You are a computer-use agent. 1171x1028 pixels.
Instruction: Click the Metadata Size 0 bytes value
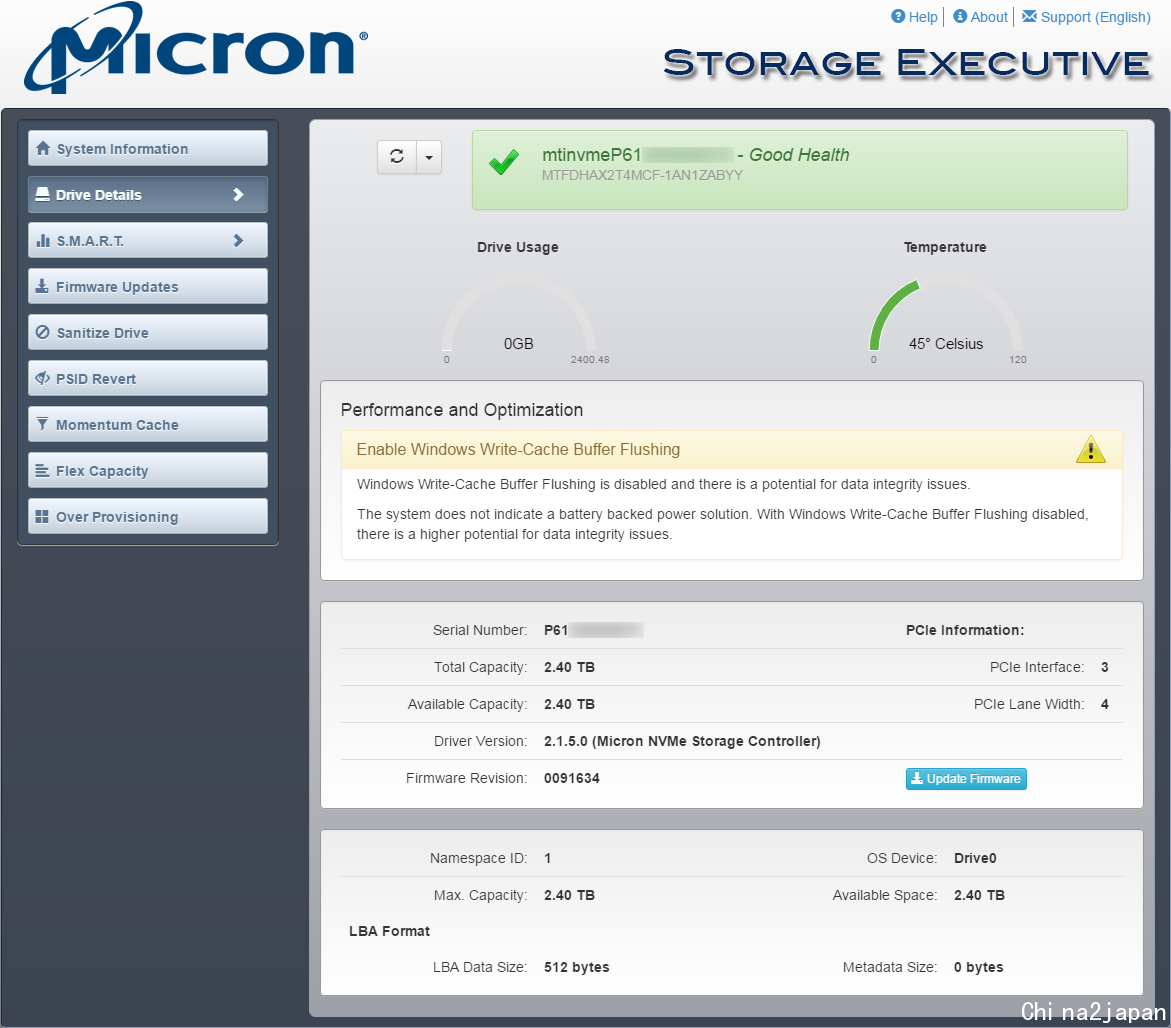[x=978, y=967]
